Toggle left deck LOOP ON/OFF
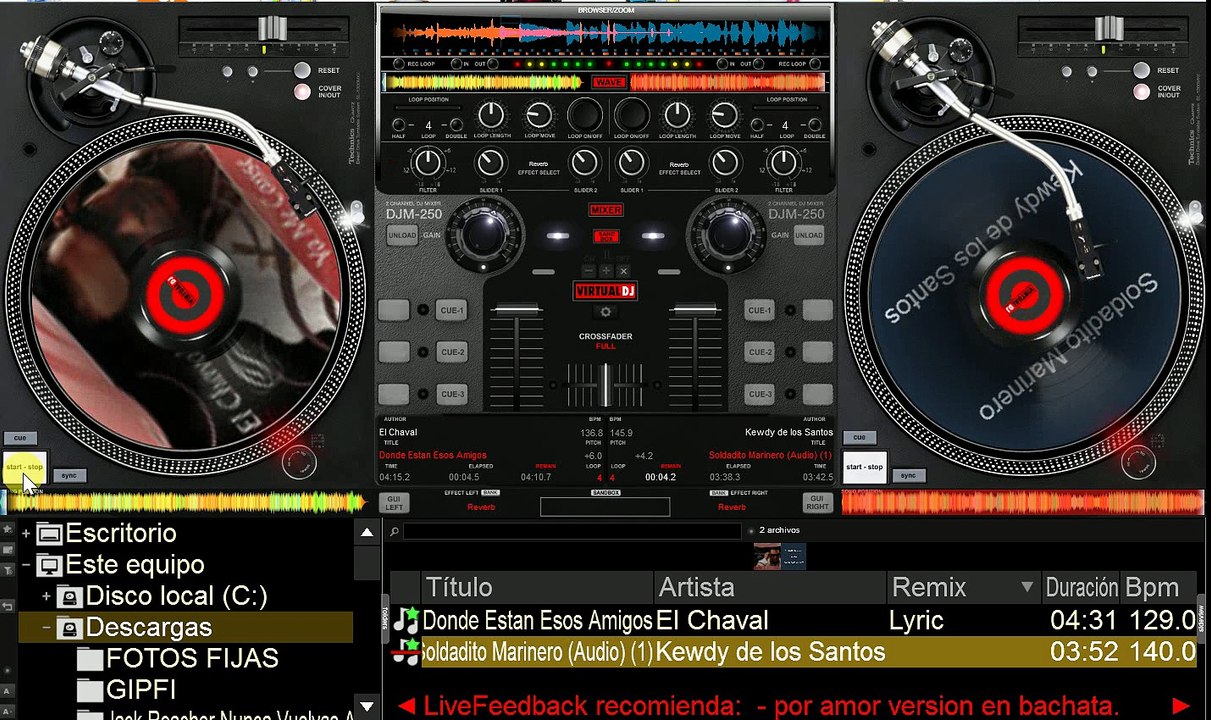This screenshot has width=1211, height=720. tap(585, 115)
